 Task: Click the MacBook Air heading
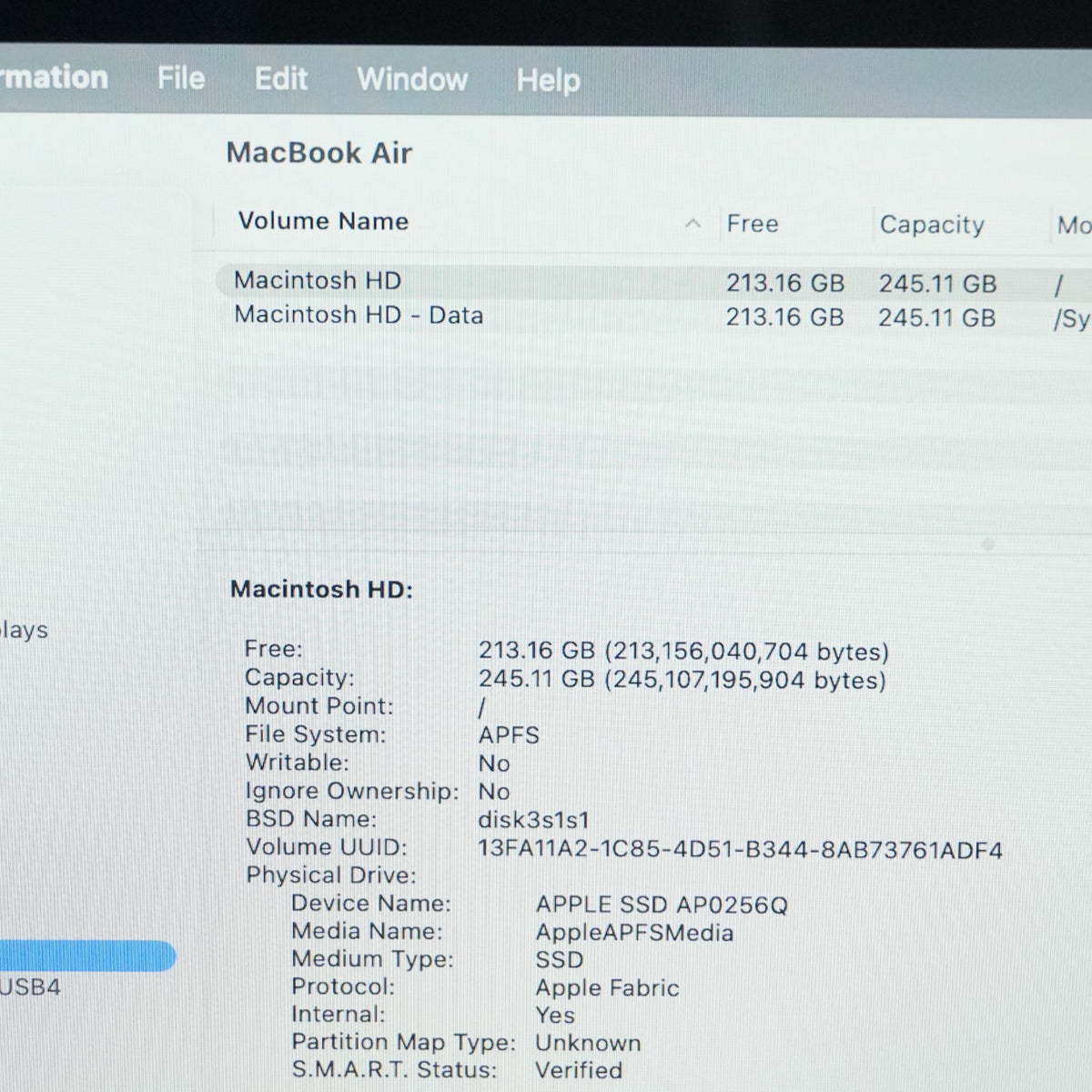pos(319,153)
